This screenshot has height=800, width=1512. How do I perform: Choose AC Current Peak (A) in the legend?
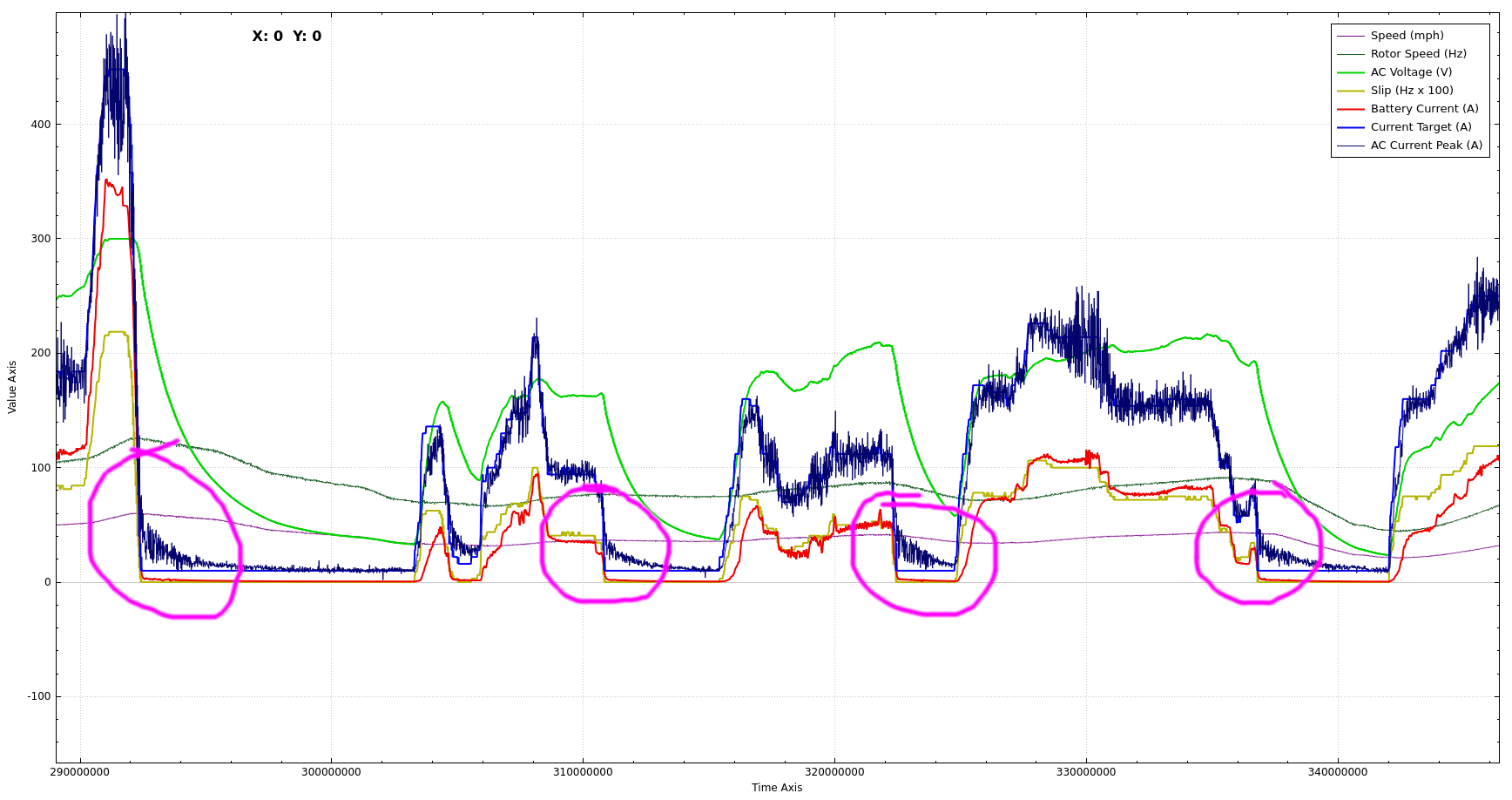point(1426,146)
